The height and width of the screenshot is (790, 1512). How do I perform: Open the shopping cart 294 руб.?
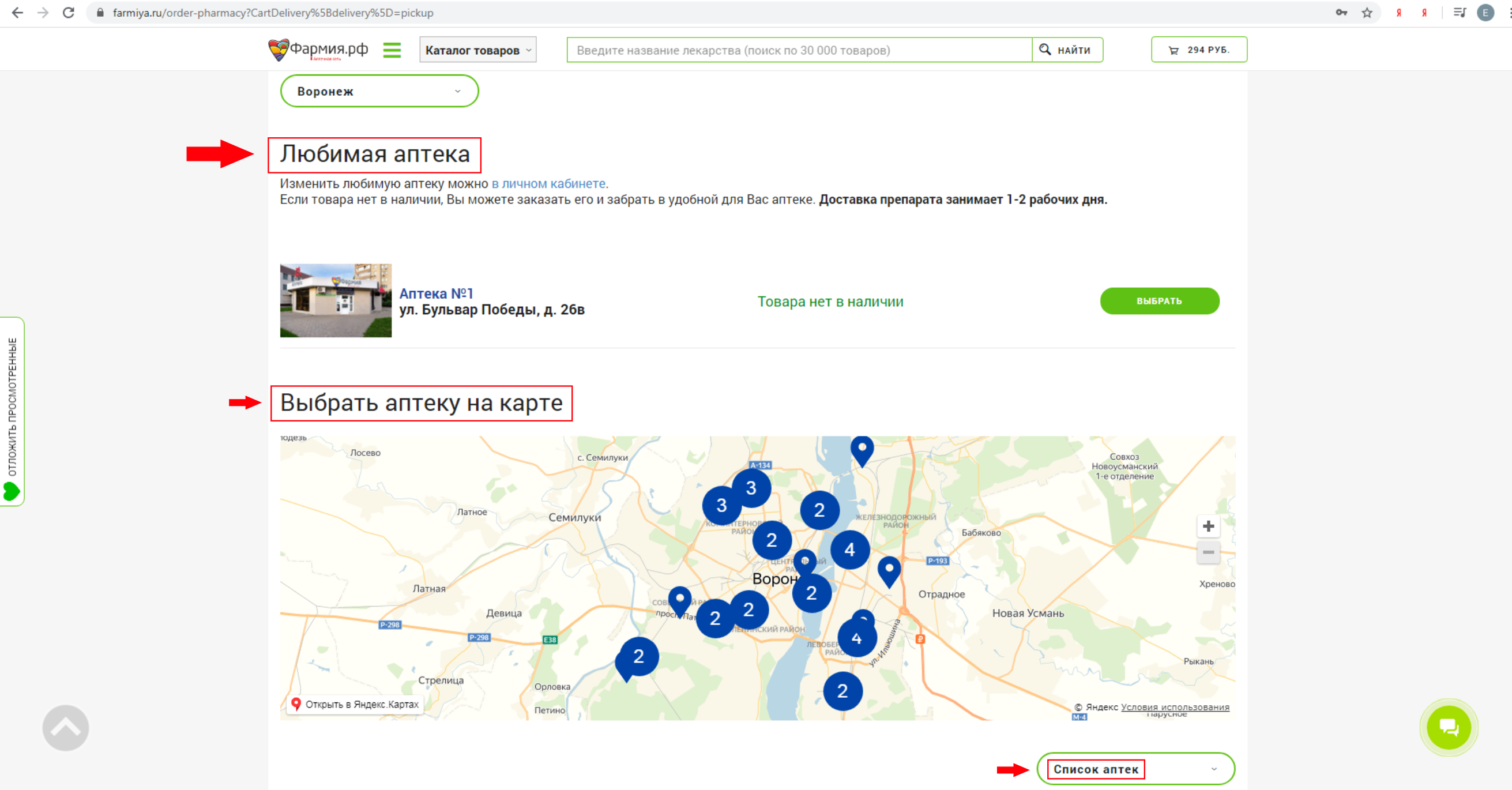click(1198, 50)
